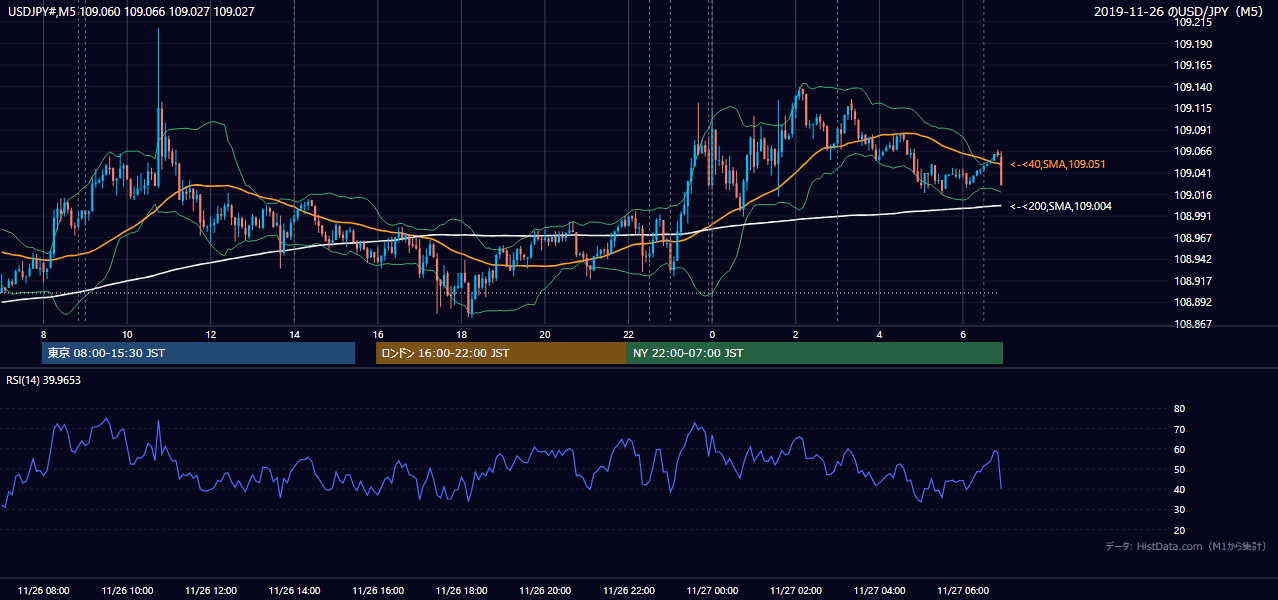Click price axis label 109.066

[1192, 151]
